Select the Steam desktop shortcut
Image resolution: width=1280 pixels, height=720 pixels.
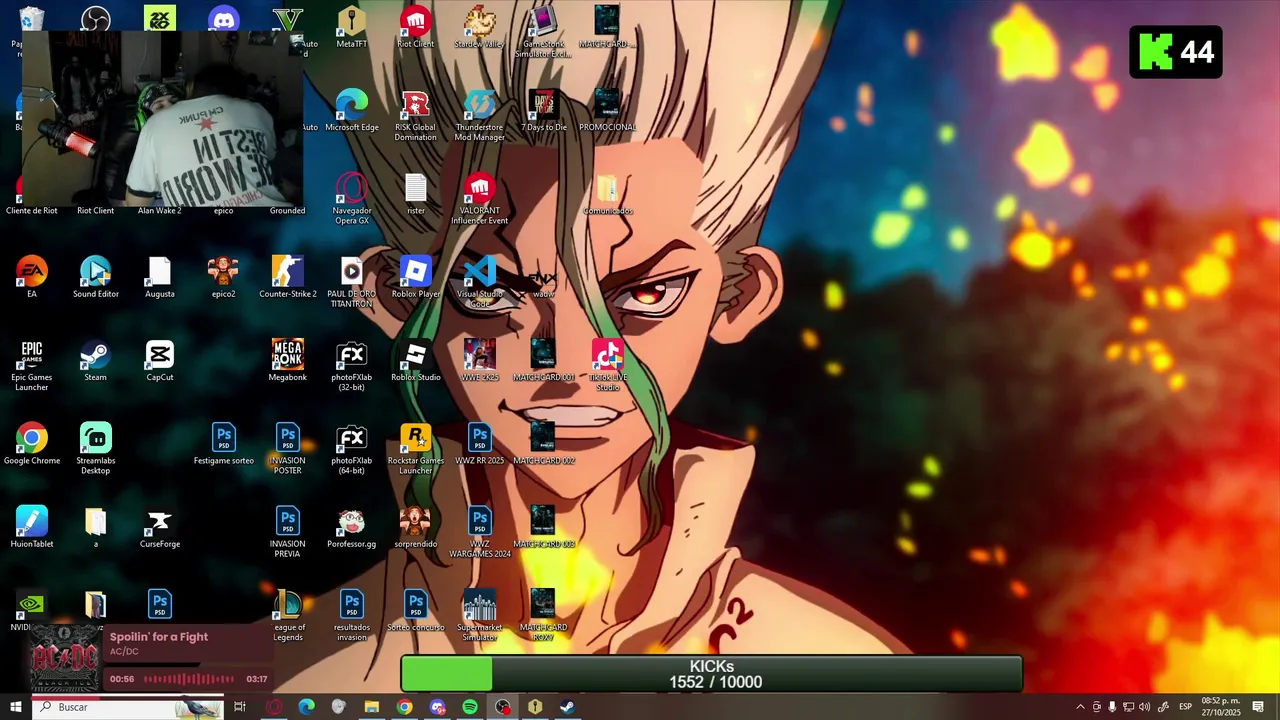(x=95, y=360)
